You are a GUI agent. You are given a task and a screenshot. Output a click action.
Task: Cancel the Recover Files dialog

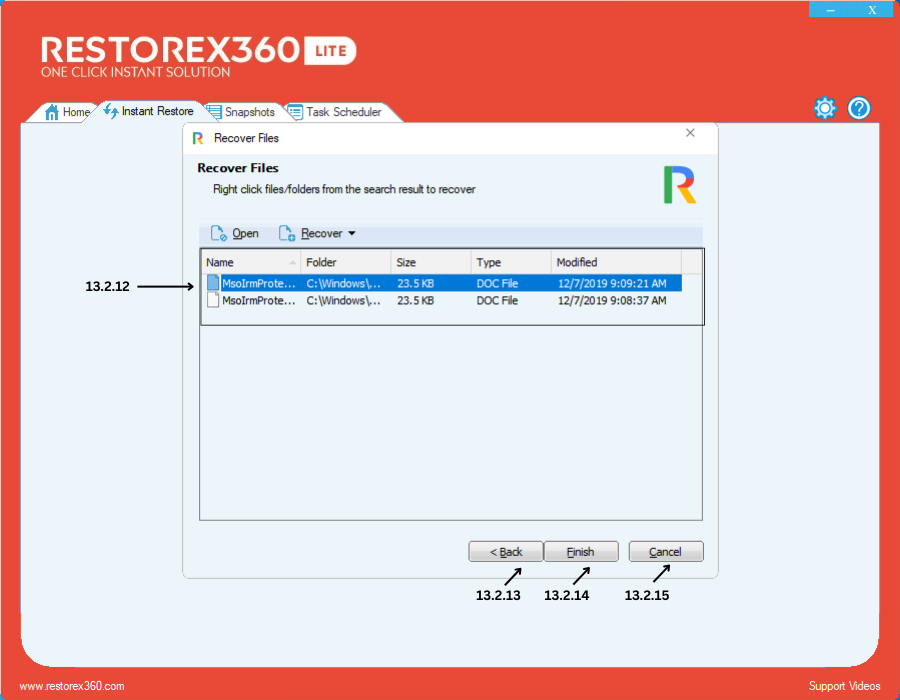(665, 552)
